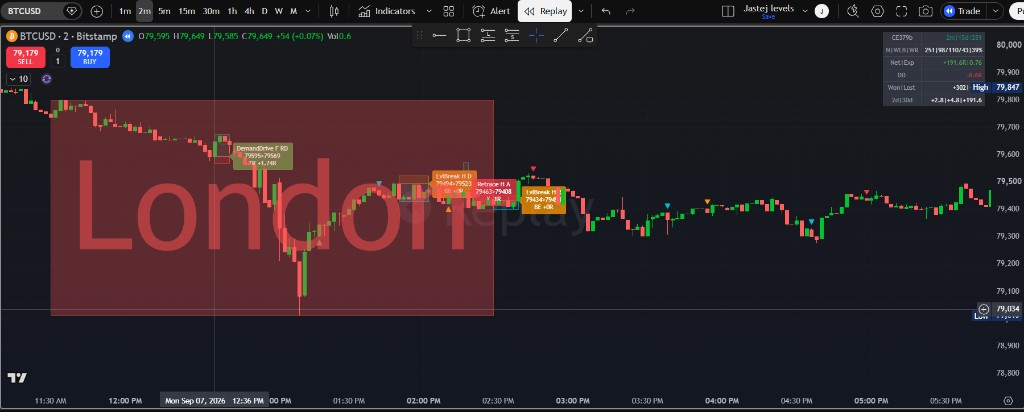The image size is (1024, 412).
Task: Expand the Indicators favorites dropdown arrow
Action: (428, 11)
